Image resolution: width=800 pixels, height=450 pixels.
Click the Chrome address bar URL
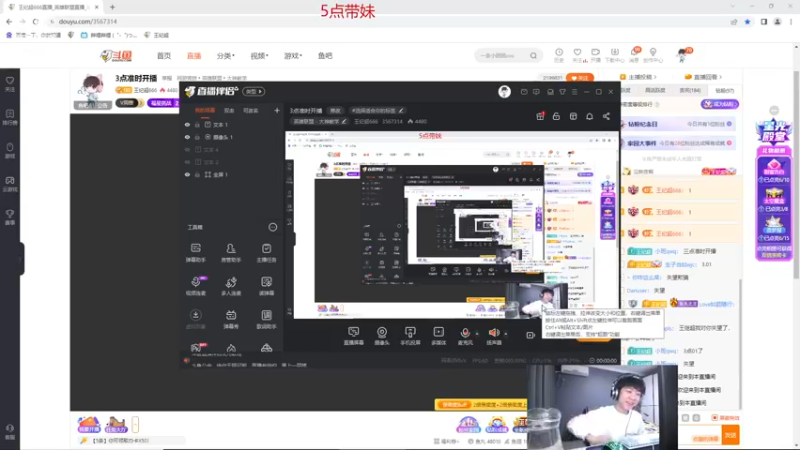(x=88, y=21)
